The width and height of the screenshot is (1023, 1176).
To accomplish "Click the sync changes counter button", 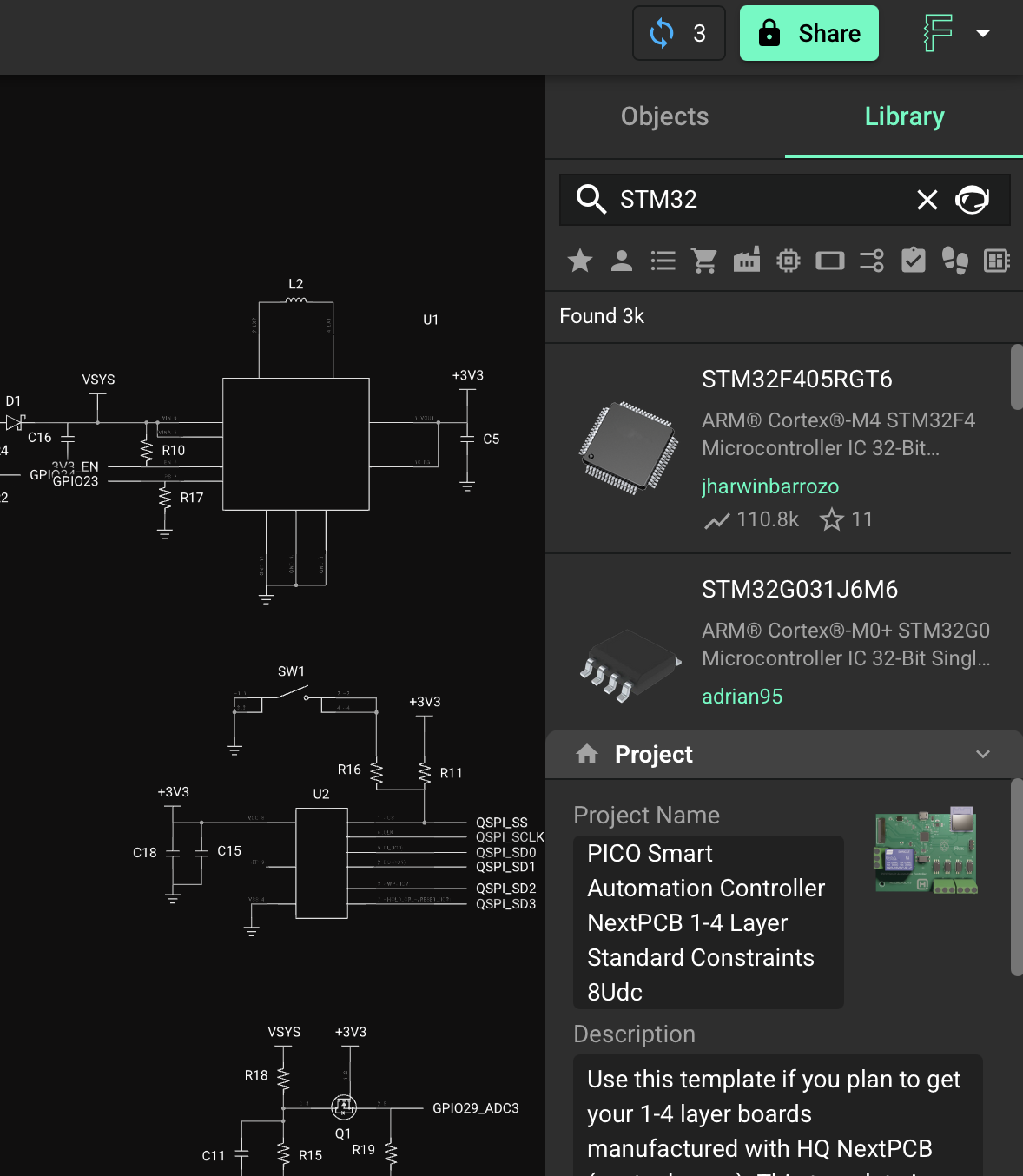I will pos(678,33).
